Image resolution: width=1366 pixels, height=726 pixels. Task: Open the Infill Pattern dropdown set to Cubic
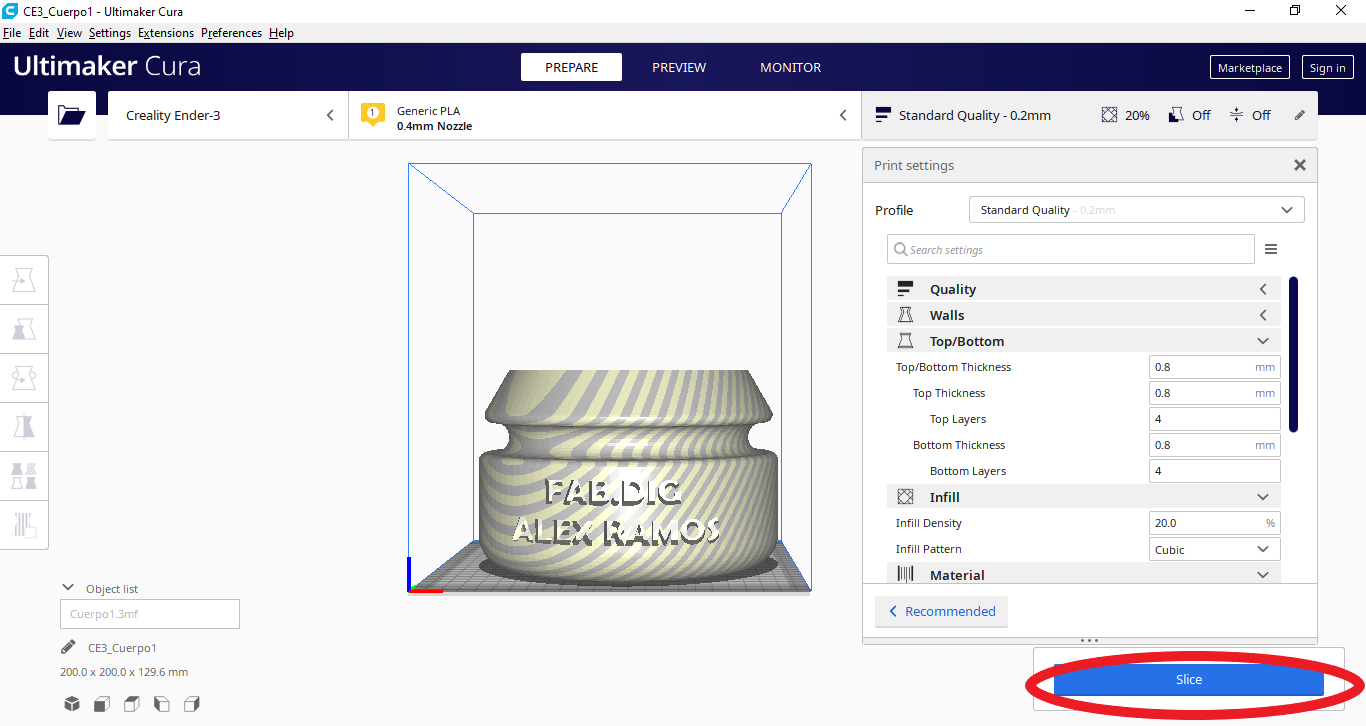[x=1215, y=549]
